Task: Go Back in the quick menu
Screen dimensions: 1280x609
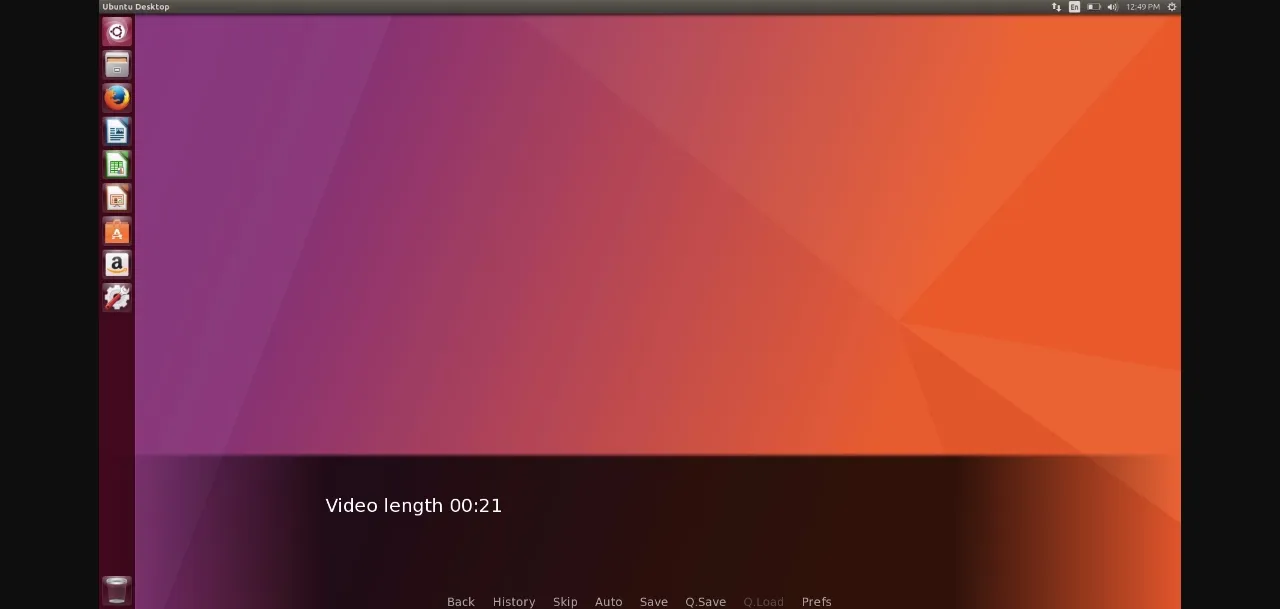Action: click(461, 601)
